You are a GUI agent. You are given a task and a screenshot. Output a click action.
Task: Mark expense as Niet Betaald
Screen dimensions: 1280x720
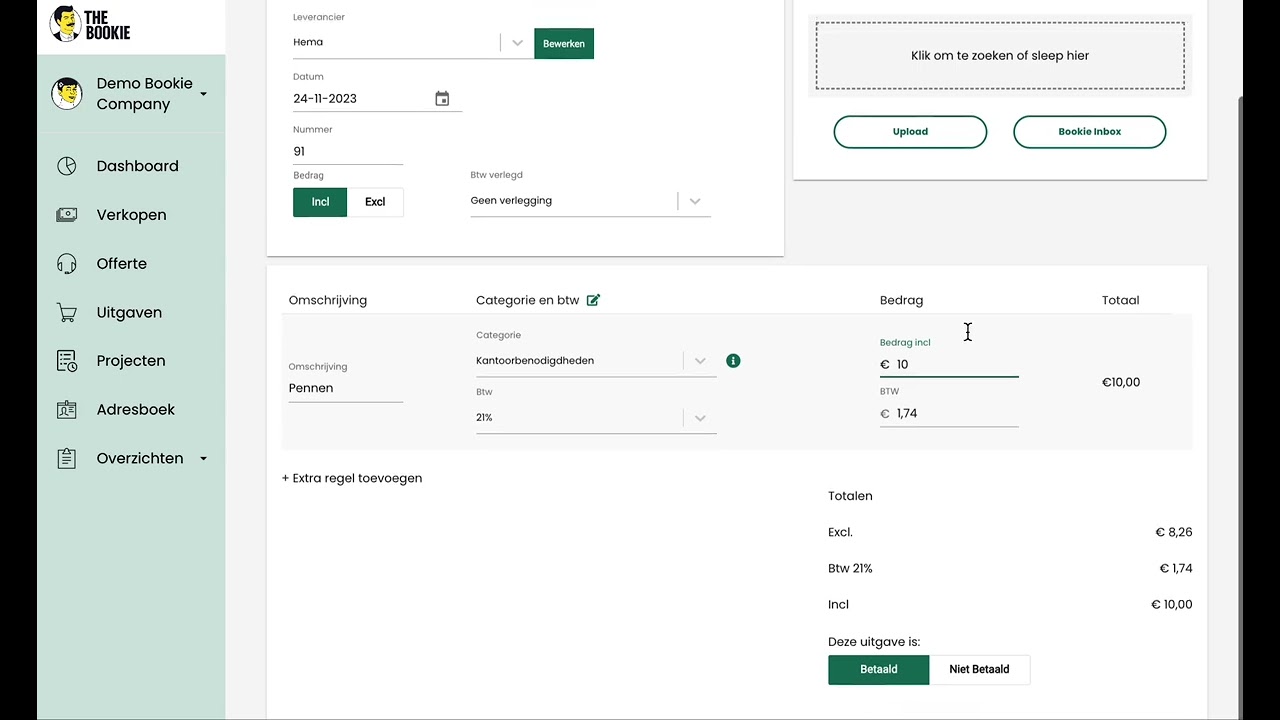click(x=980, y=670)
